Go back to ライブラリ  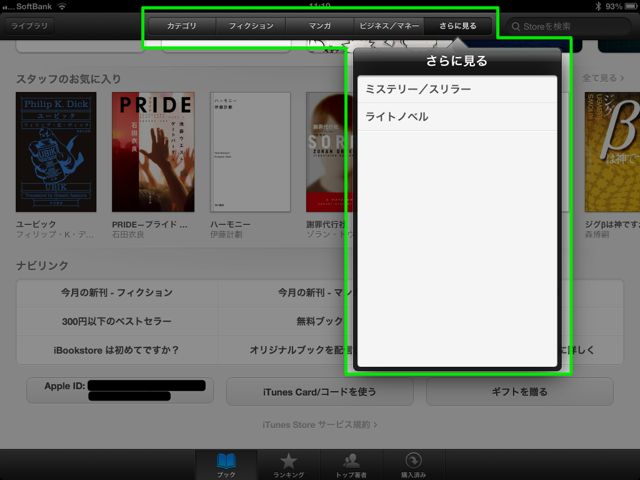point(29,26)
